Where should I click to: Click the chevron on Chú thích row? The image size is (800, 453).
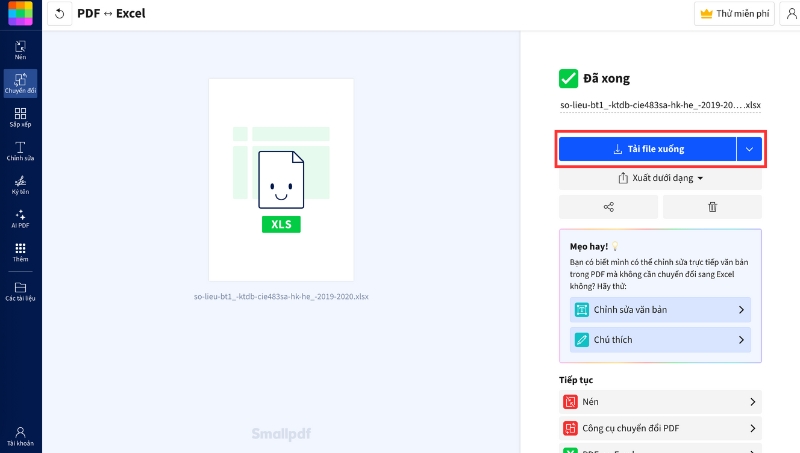pos(741,340)
